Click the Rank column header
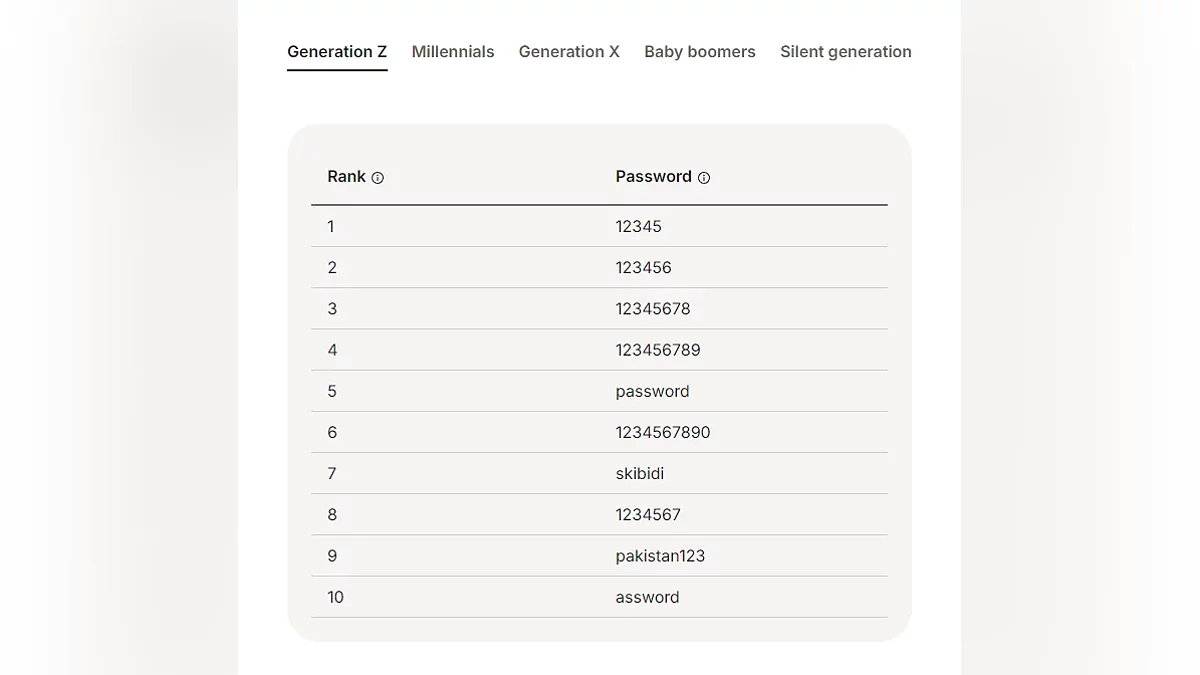Screen dimensions: 1200x675 [346, 177]
